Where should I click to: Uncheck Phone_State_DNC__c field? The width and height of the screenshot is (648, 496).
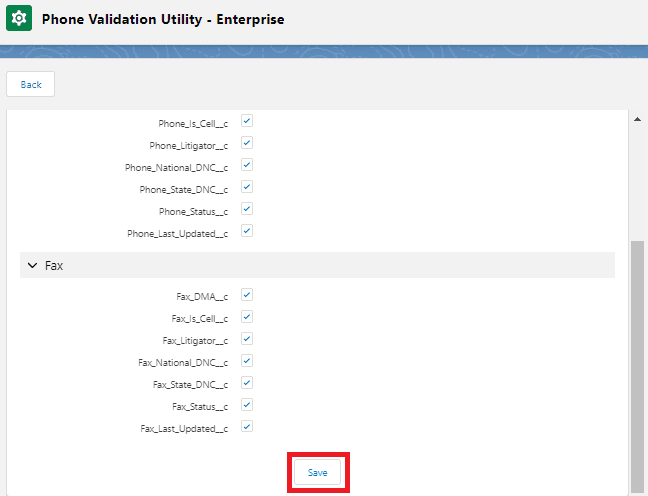(x=247, y=187)
